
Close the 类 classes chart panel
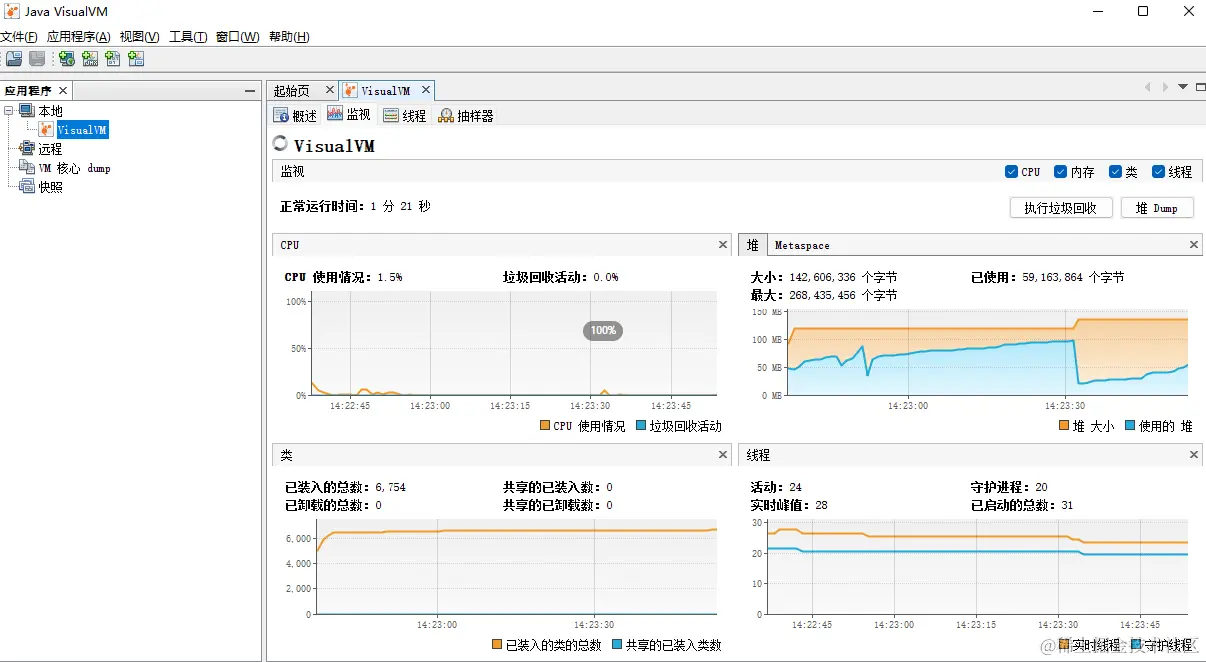(x=723, y=455)
